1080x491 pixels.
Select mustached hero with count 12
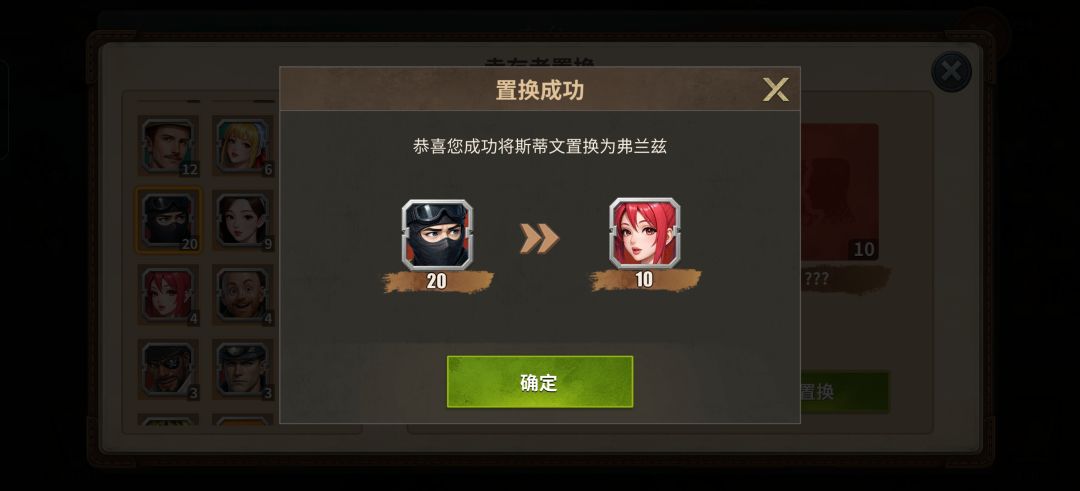pos(168,146)
